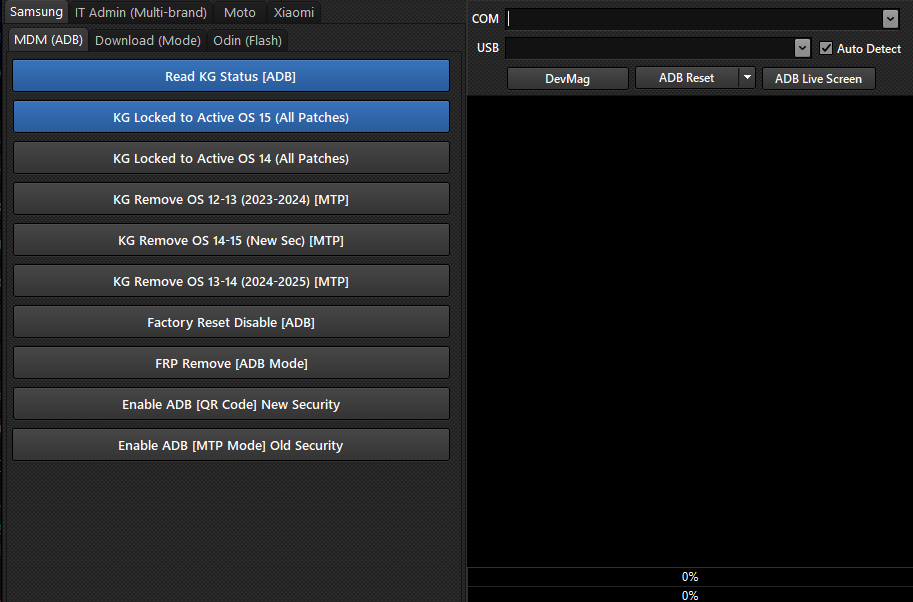Click KG Remove OS 14-15 (New Sec)

point(231,240)
